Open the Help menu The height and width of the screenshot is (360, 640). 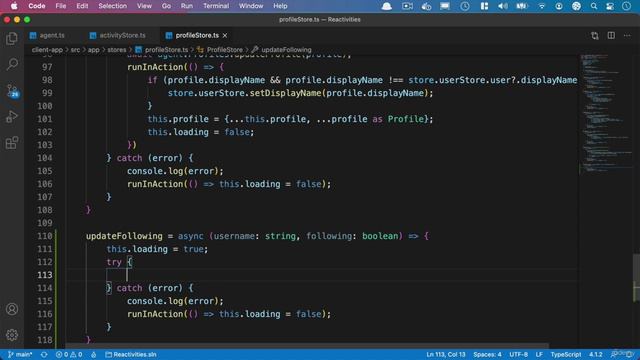280,6
